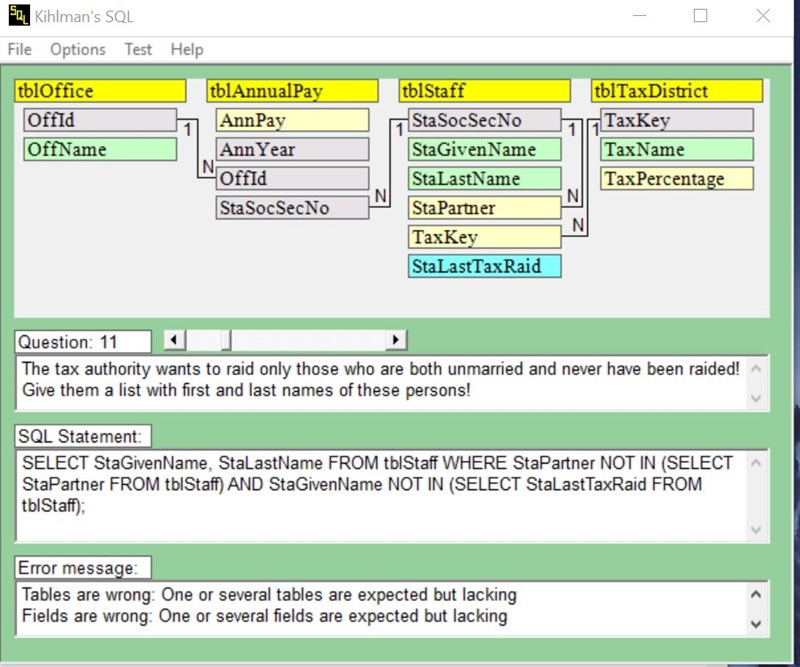Open the Test menu
The height and width of the screenshot is (667, 800).
pyautogui.click(x=138, y=49)
